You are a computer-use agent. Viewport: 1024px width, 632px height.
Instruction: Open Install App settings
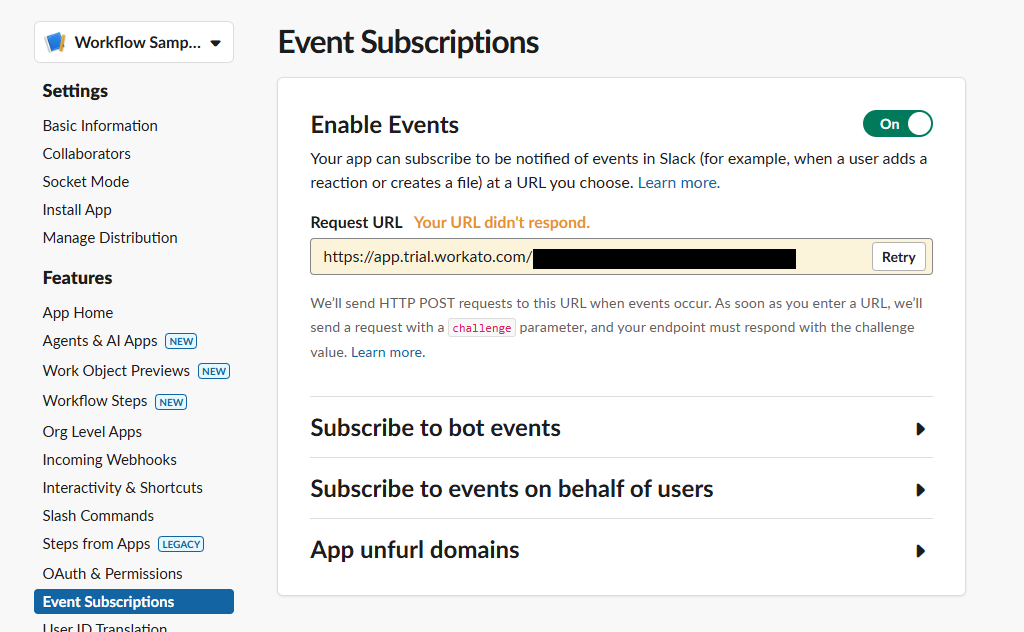tap(77, 210)
